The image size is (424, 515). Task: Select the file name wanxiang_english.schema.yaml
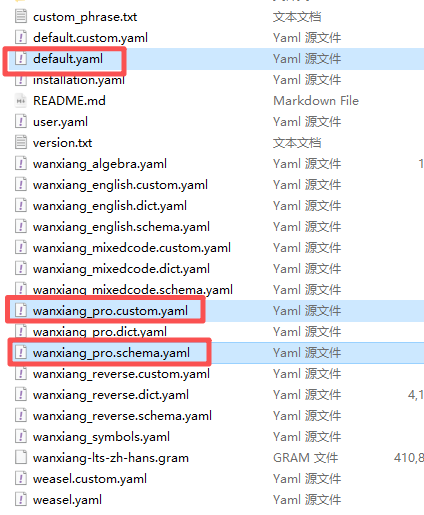pyautogui.click(x=121, y=227)
